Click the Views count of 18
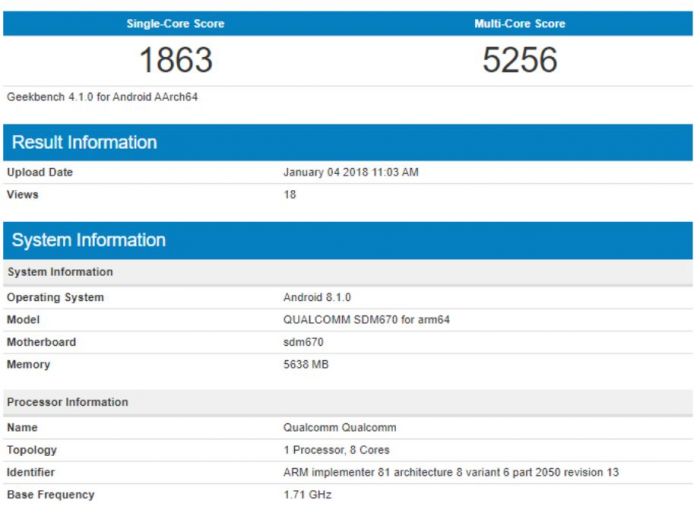This screenshot has height=532, width=700. [x=290, y=194]
